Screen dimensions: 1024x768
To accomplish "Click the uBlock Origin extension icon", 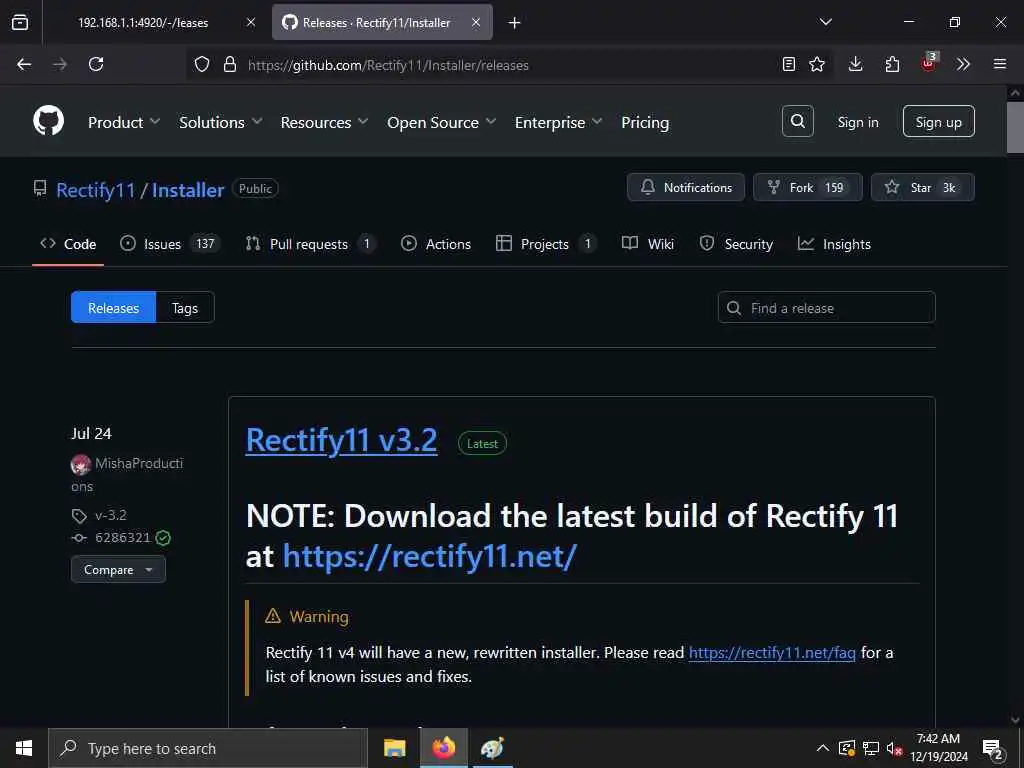I will (929, 63).
